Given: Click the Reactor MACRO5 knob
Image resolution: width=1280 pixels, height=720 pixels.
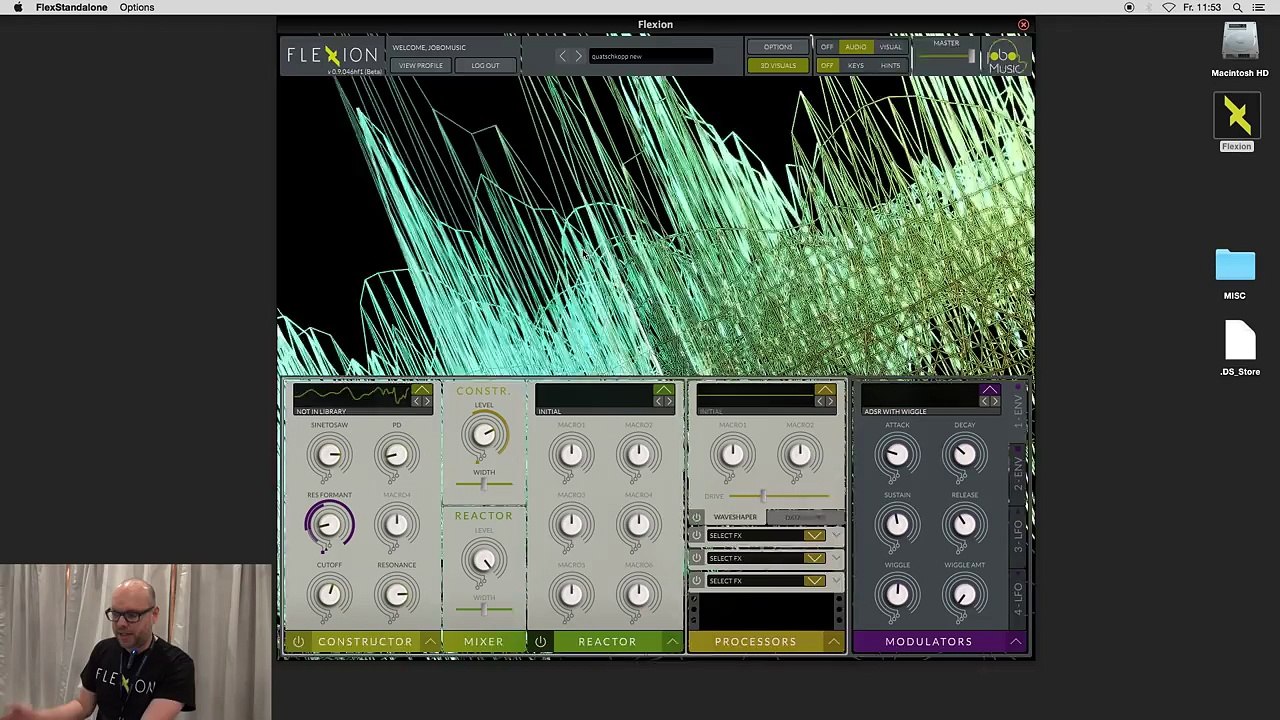Looking at the screenshot, I should 571,595.
